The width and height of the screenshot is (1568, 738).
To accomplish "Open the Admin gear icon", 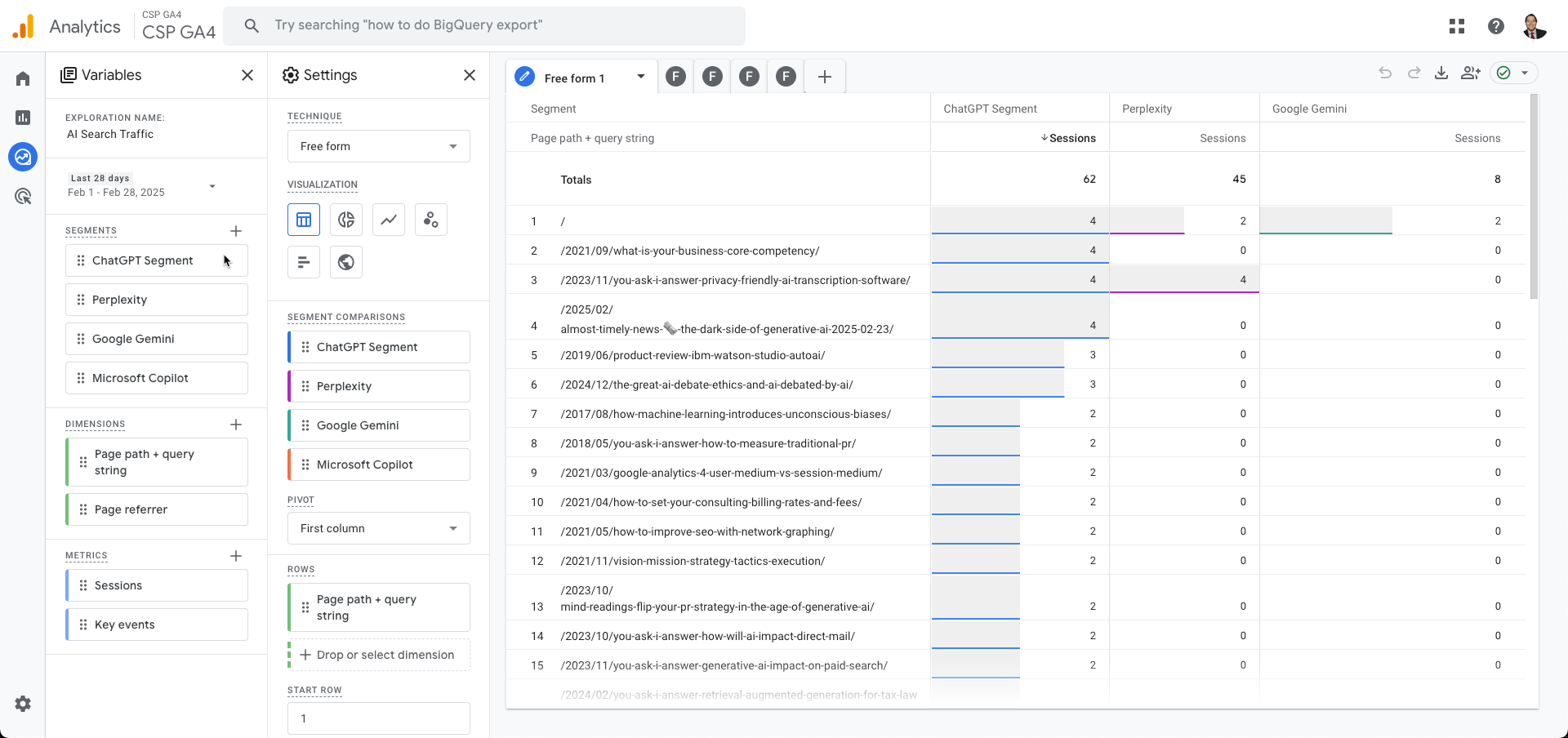I will pos(23,704).
